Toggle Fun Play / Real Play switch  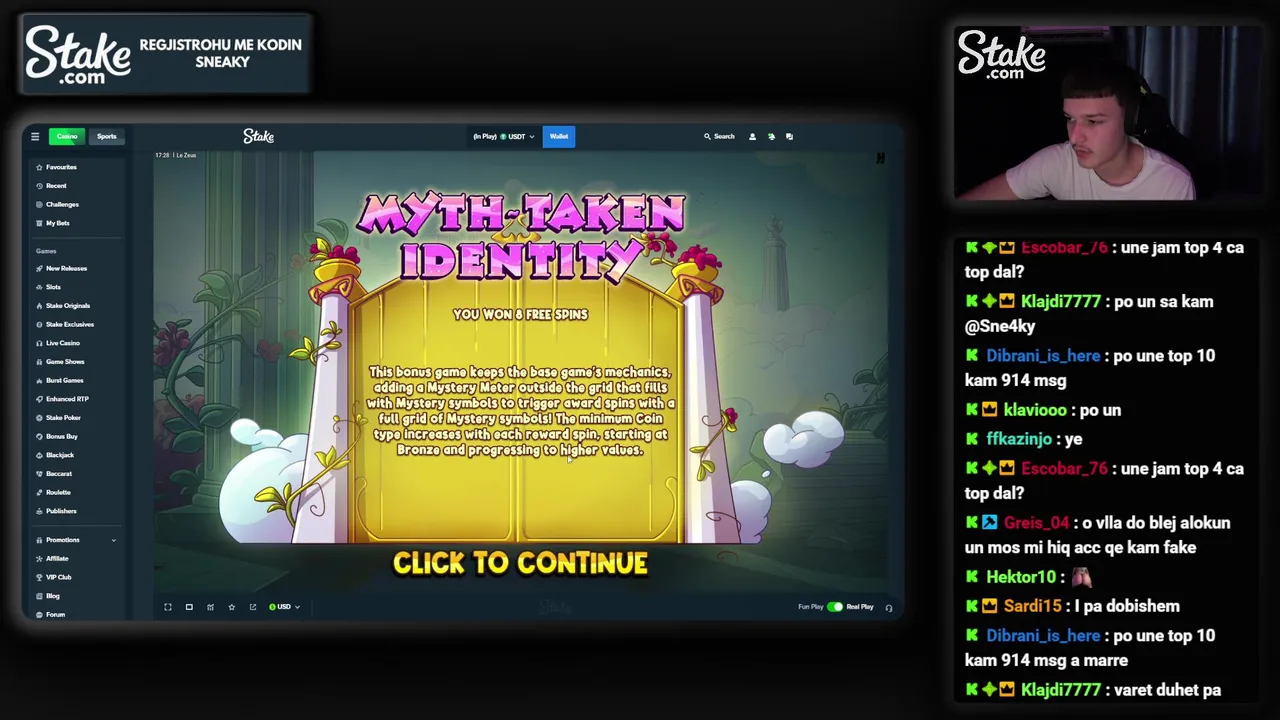835,607
